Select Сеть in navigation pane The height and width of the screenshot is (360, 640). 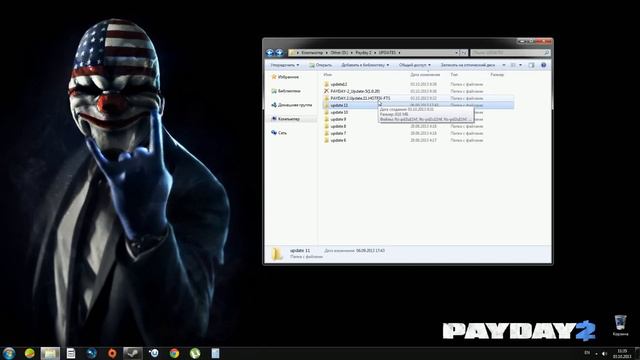click(279, 133)
